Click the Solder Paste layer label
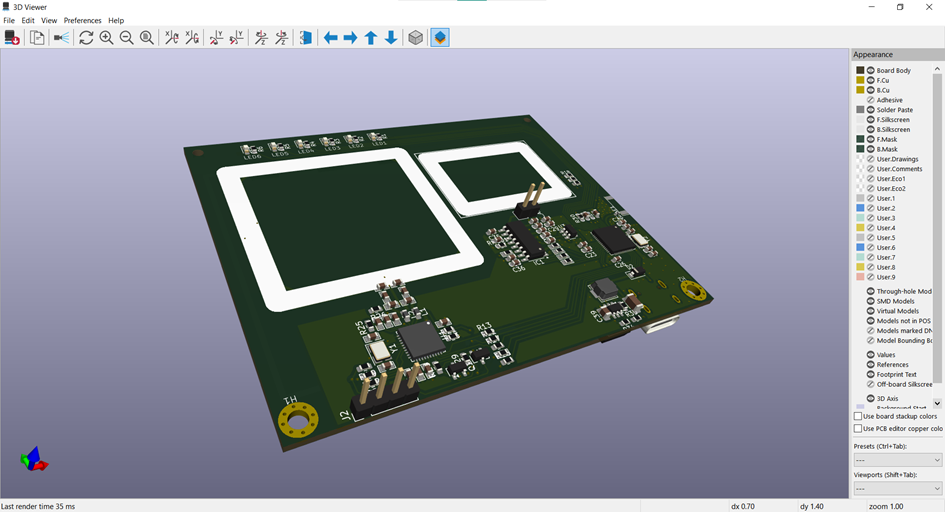This screenshot has height=512, width=945. (x=894, y=110)
